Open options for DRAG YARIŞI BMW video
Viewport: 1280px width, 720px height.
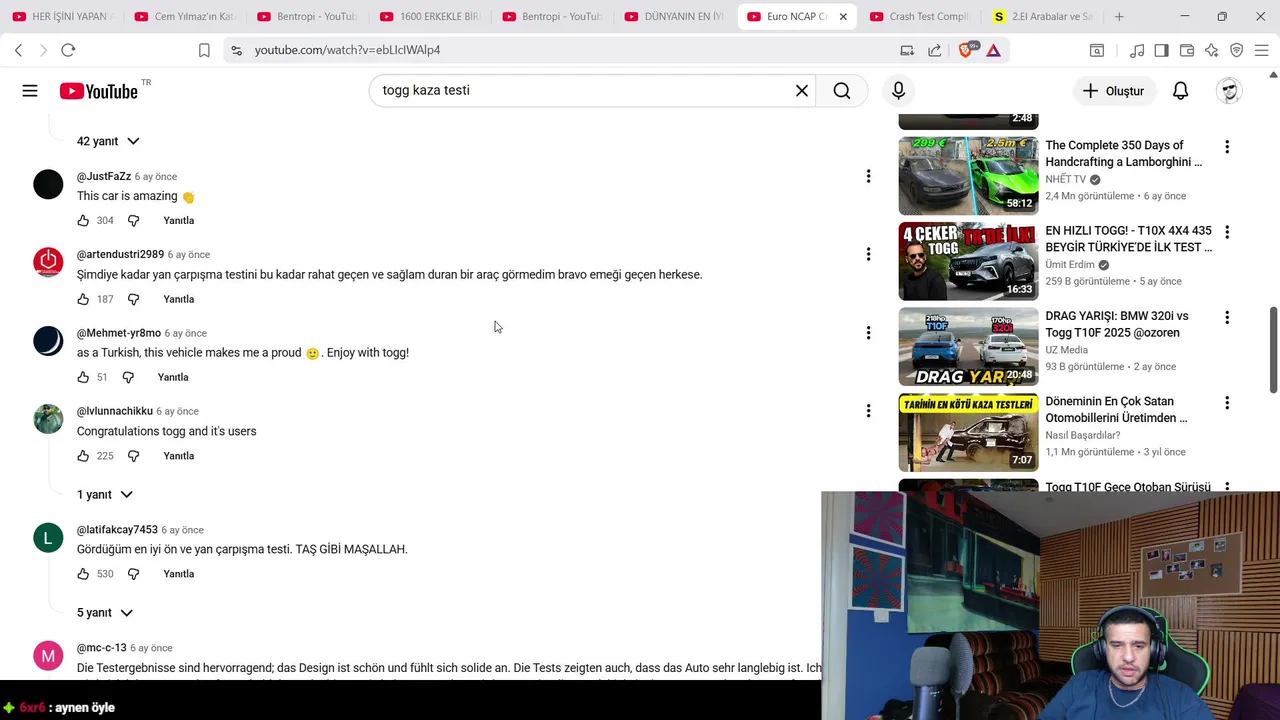[1227, 317]
